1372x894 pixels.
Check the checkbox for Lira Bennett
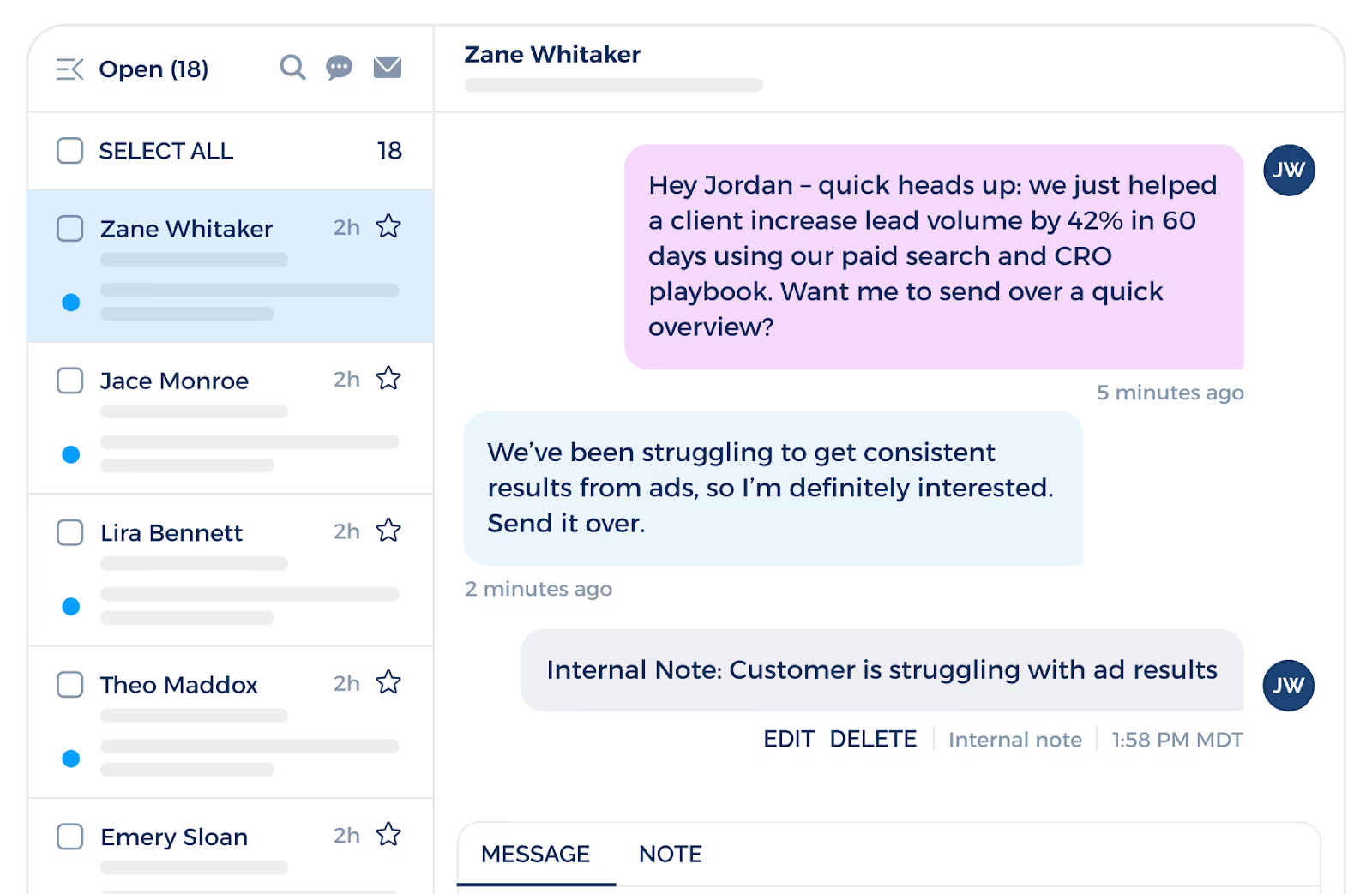[69, 532]
